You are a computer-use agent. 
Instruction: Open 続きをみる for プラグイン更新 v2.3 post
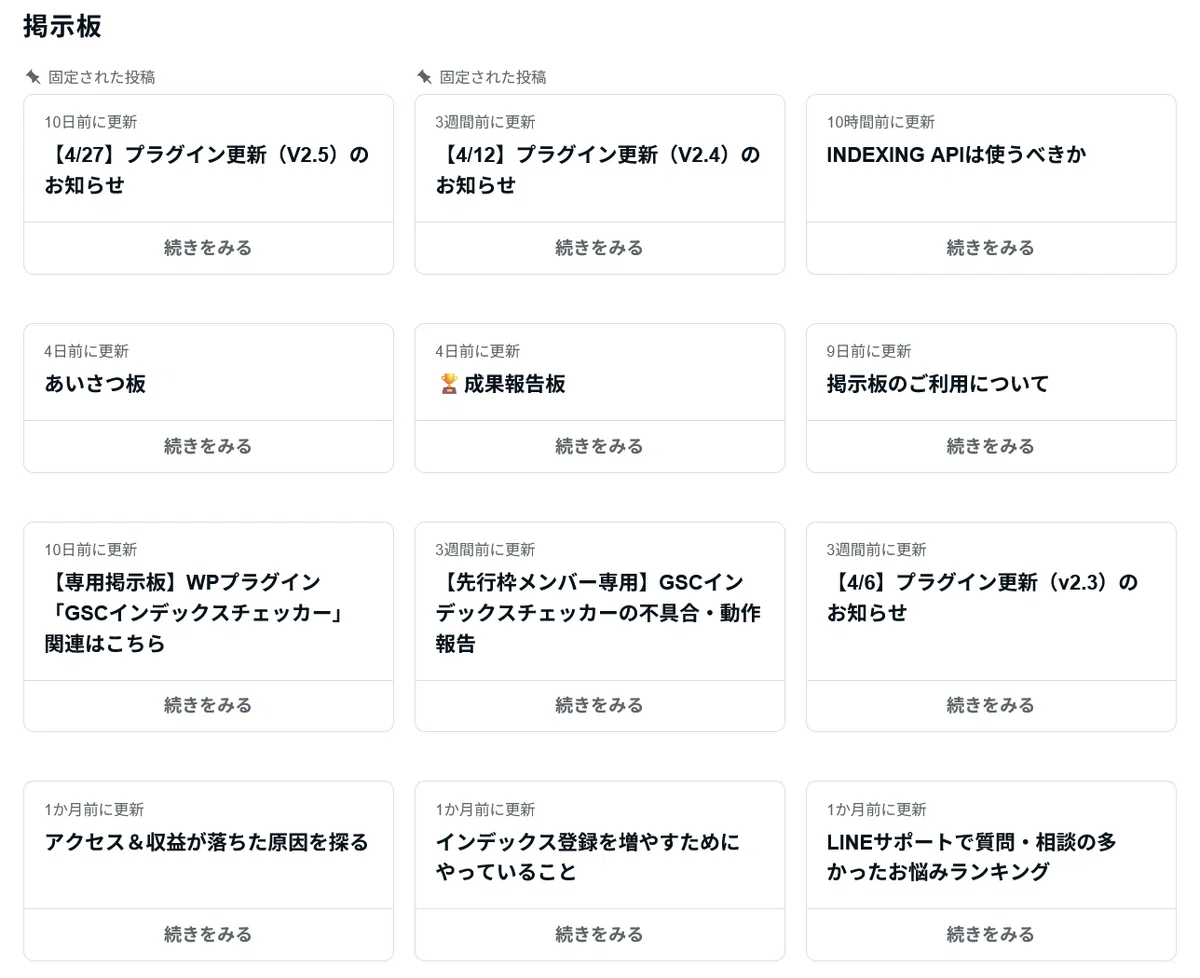(x=991, y=706)
